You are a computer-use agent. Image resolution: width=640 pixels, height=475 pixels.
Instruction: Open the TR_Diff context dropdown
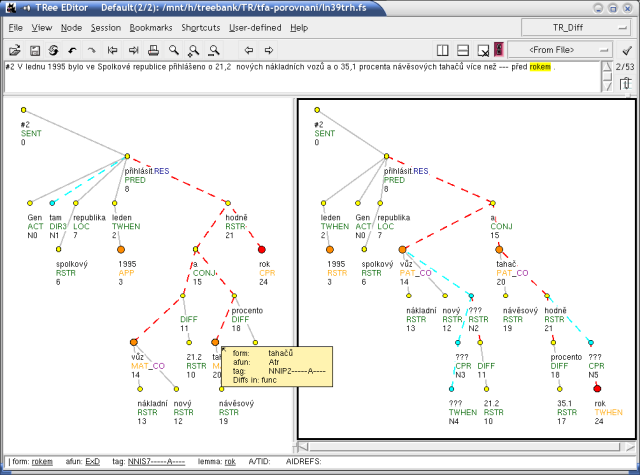point(576,28)
